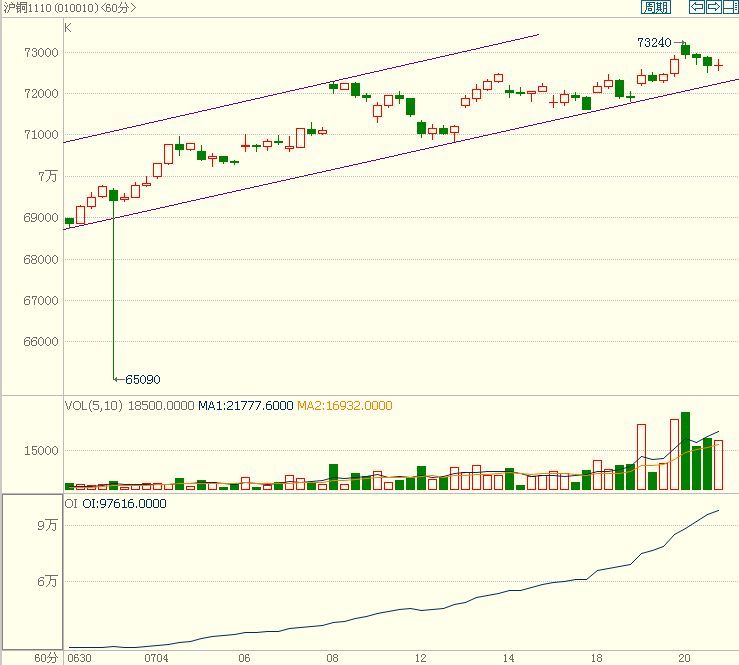Click the long-wick green candle reaching 65090
739x665 pixels.
[114, 284]
